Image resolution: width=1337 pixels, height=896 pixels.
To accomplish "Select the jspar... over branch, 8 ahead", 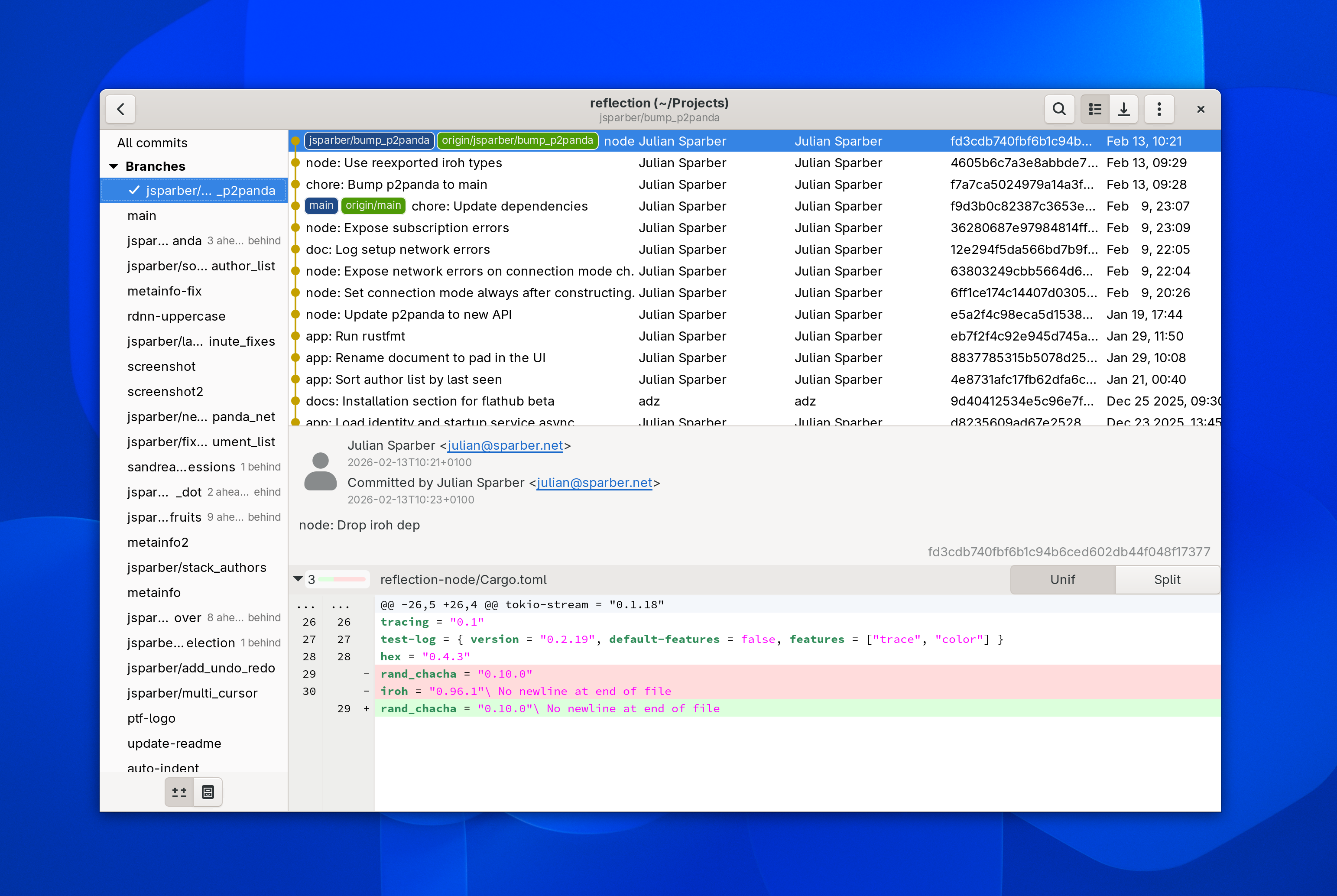I will (x=194, y=618).
